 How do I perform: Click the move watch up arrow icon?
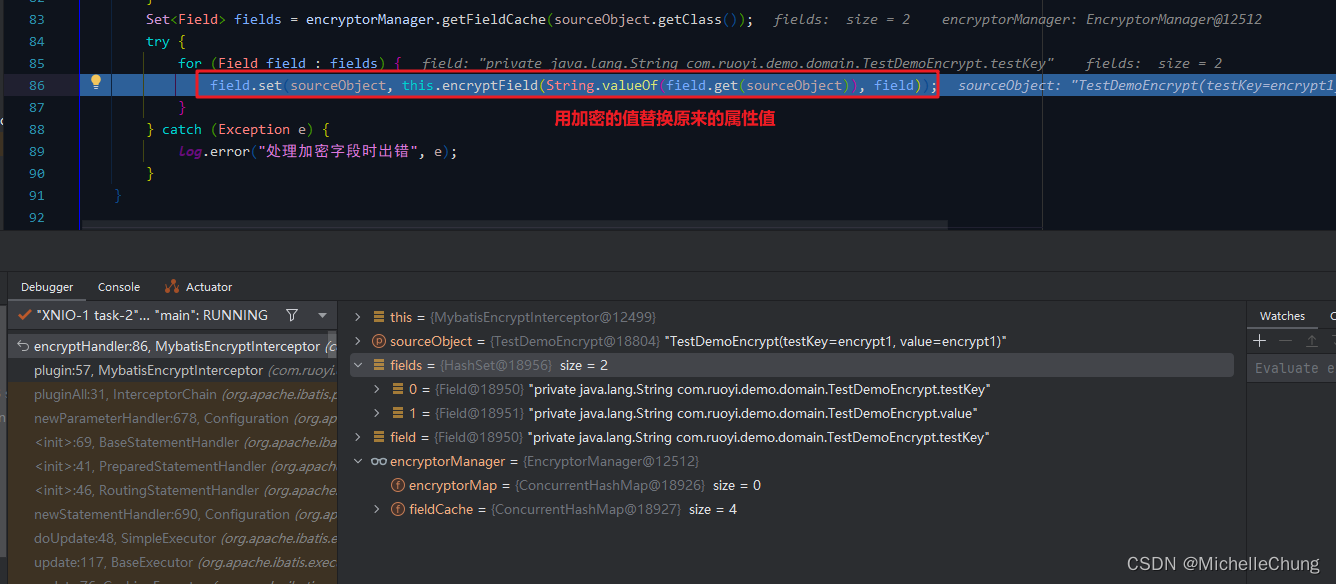1310,341
